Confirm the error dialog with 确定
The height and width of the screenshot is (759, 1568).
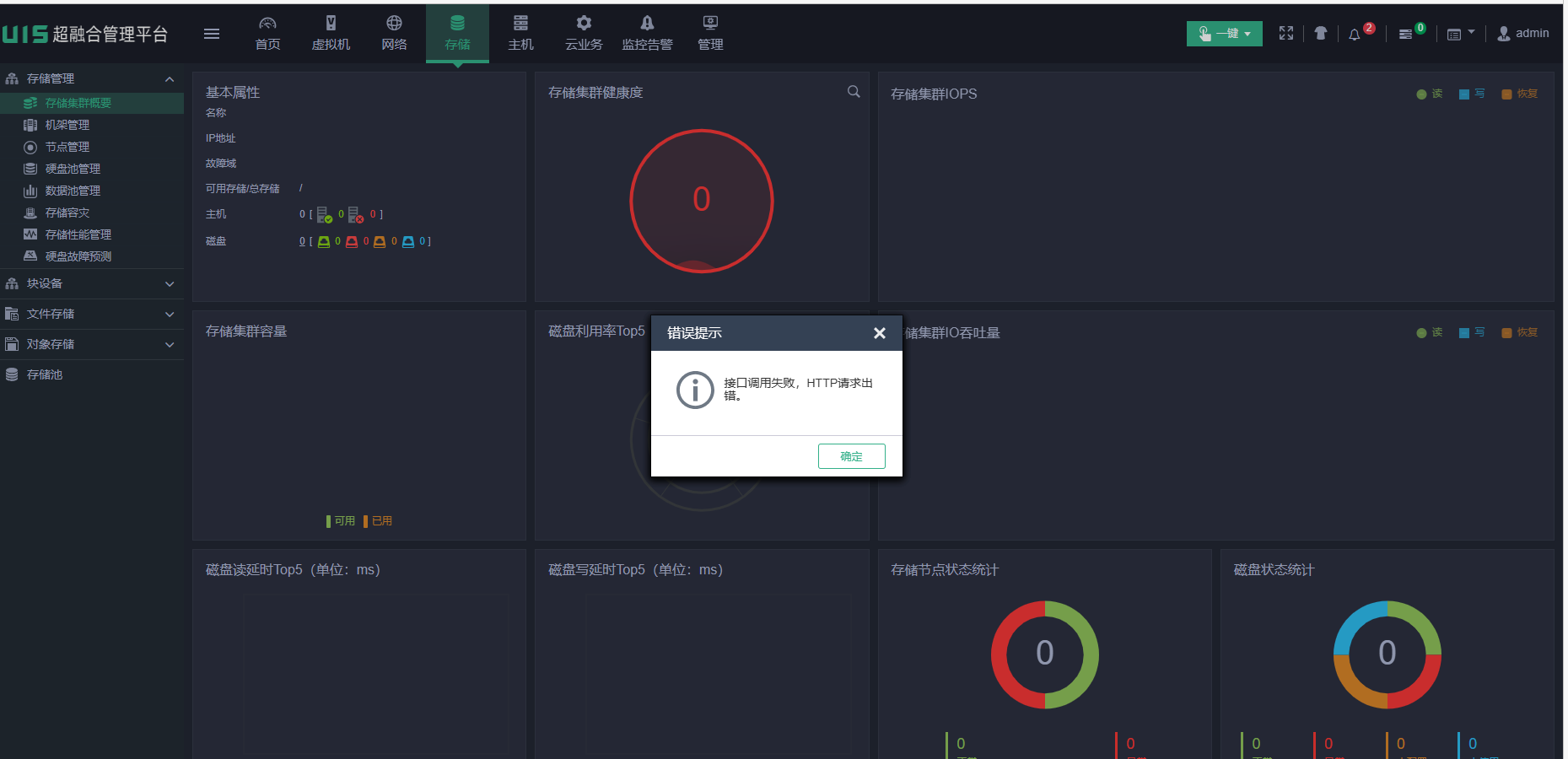(852, 456)
